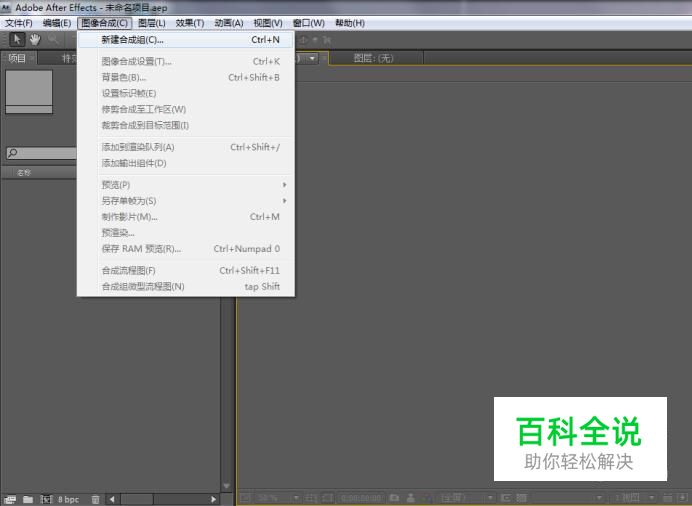Click 合成组微型流程图(N) menu entry
The height and width of the screenshot is (506, 692).
[x=186, y=286]
